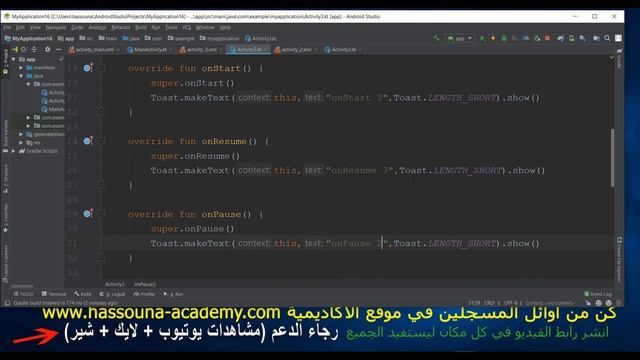Click the Stop red square icon
The image size is (640, 360).
click(547, 38)
